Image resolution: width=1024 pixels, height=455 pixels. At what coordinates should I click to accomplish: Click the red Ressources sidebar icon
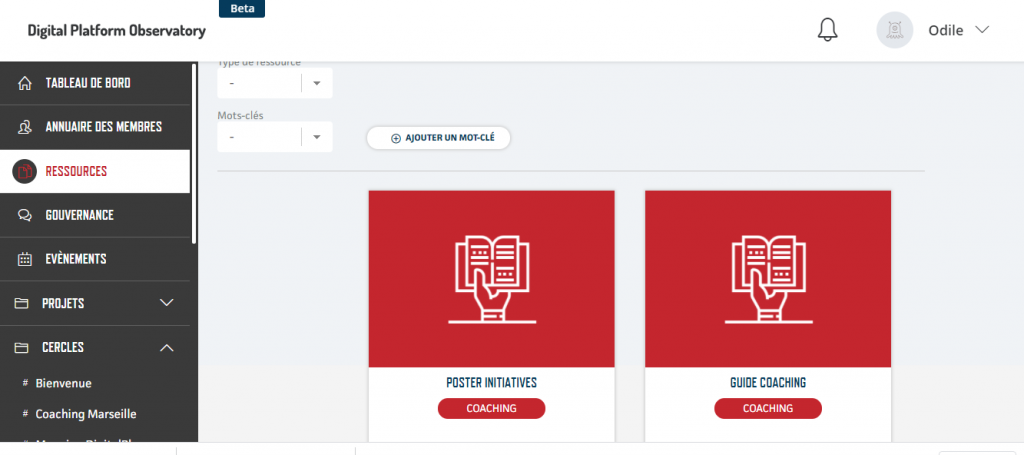[x=25, y=171]
